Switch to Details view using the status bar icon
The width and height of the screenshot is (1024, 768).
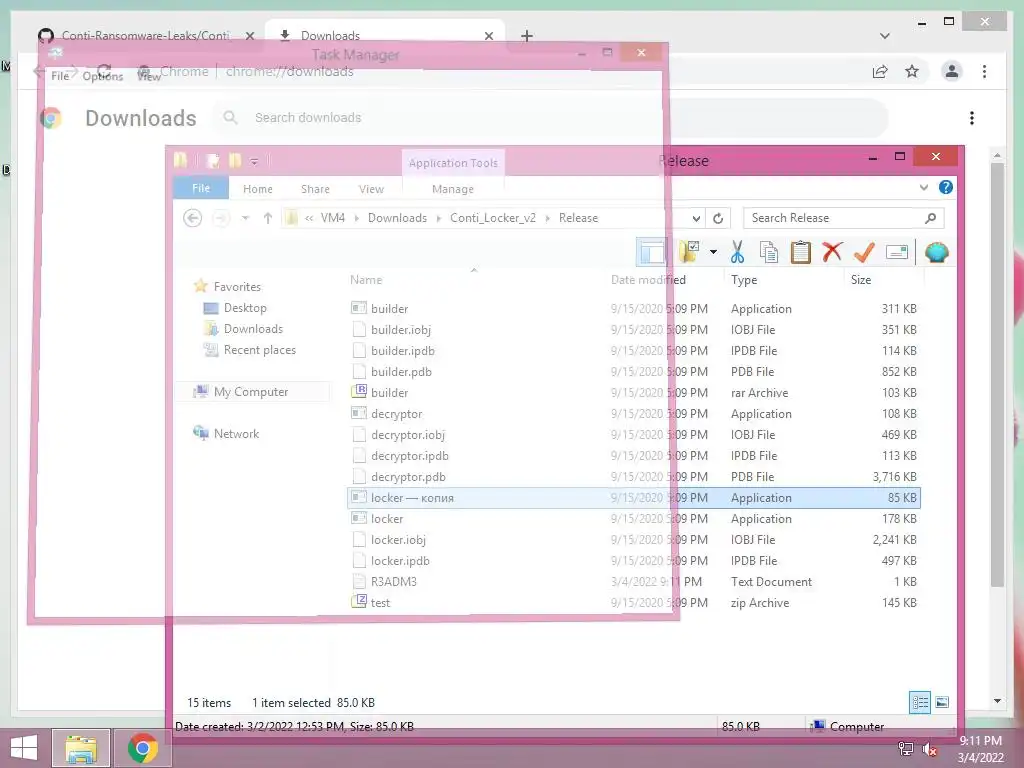point(920,703)
